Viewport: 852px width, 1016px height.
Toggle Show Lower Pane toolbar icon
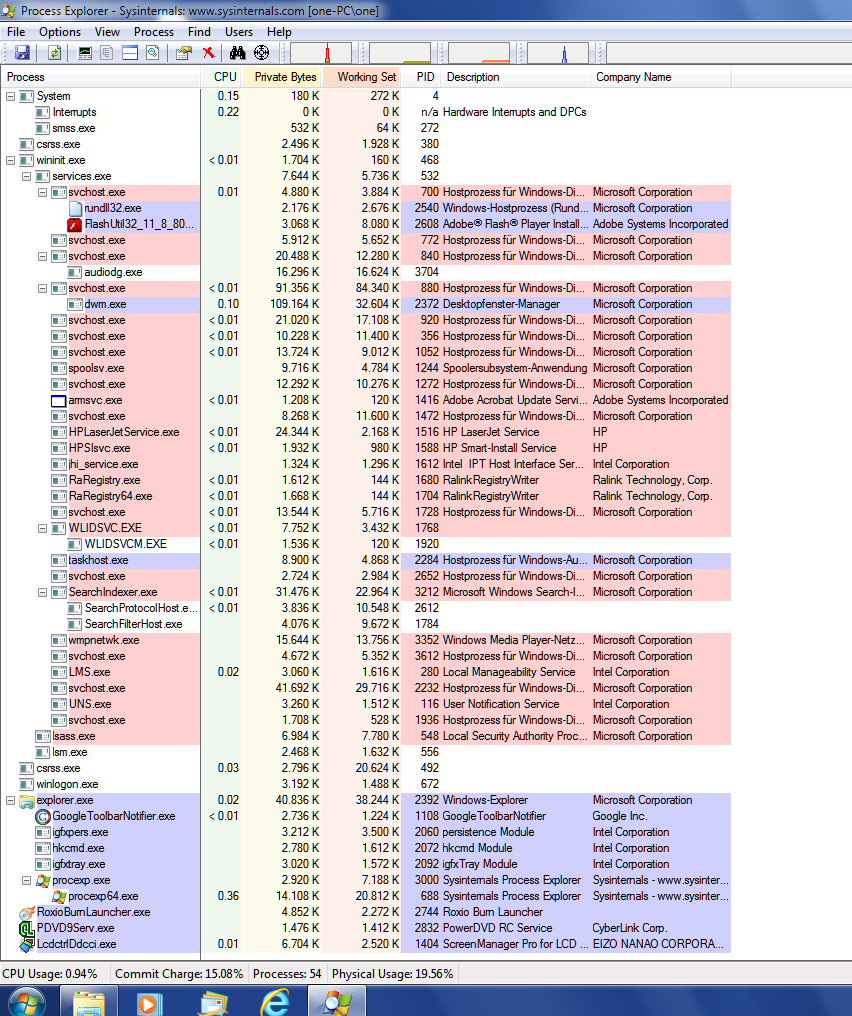pyautogui.click(x=130, y=53)
